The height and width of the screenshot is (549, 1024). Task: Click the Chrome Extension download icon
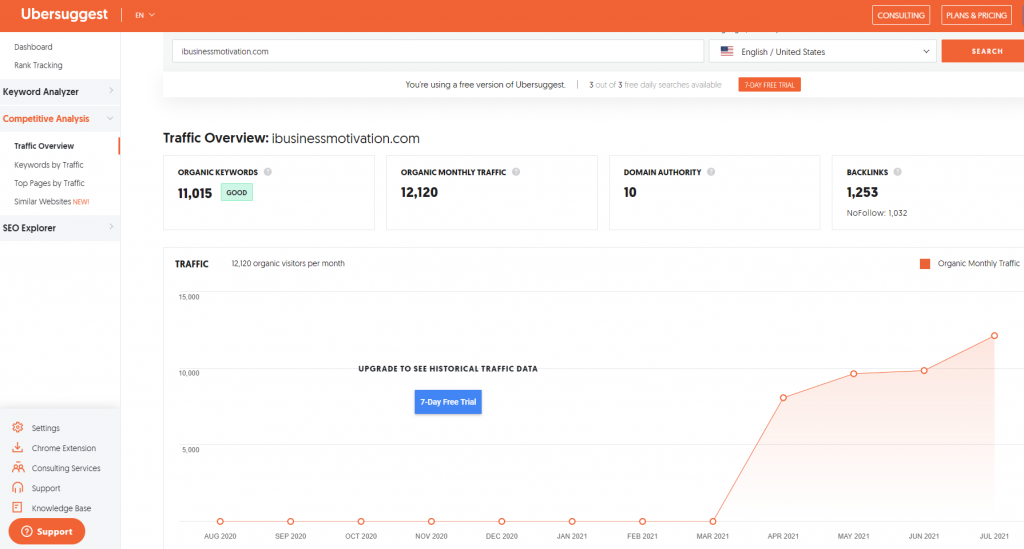tap(18, 448)
